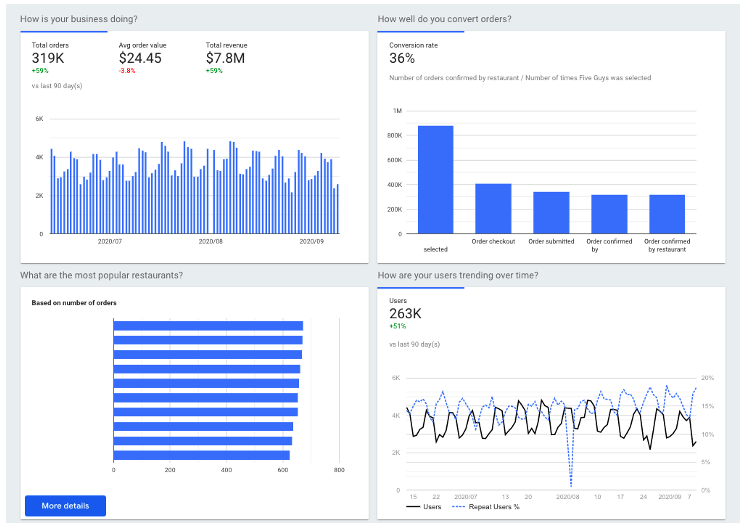Screen dimensions: 745x527
Task: Click the rightmost Order confirmed by restaurant bar
Action: pyautogui.click(x=667, y=214)
